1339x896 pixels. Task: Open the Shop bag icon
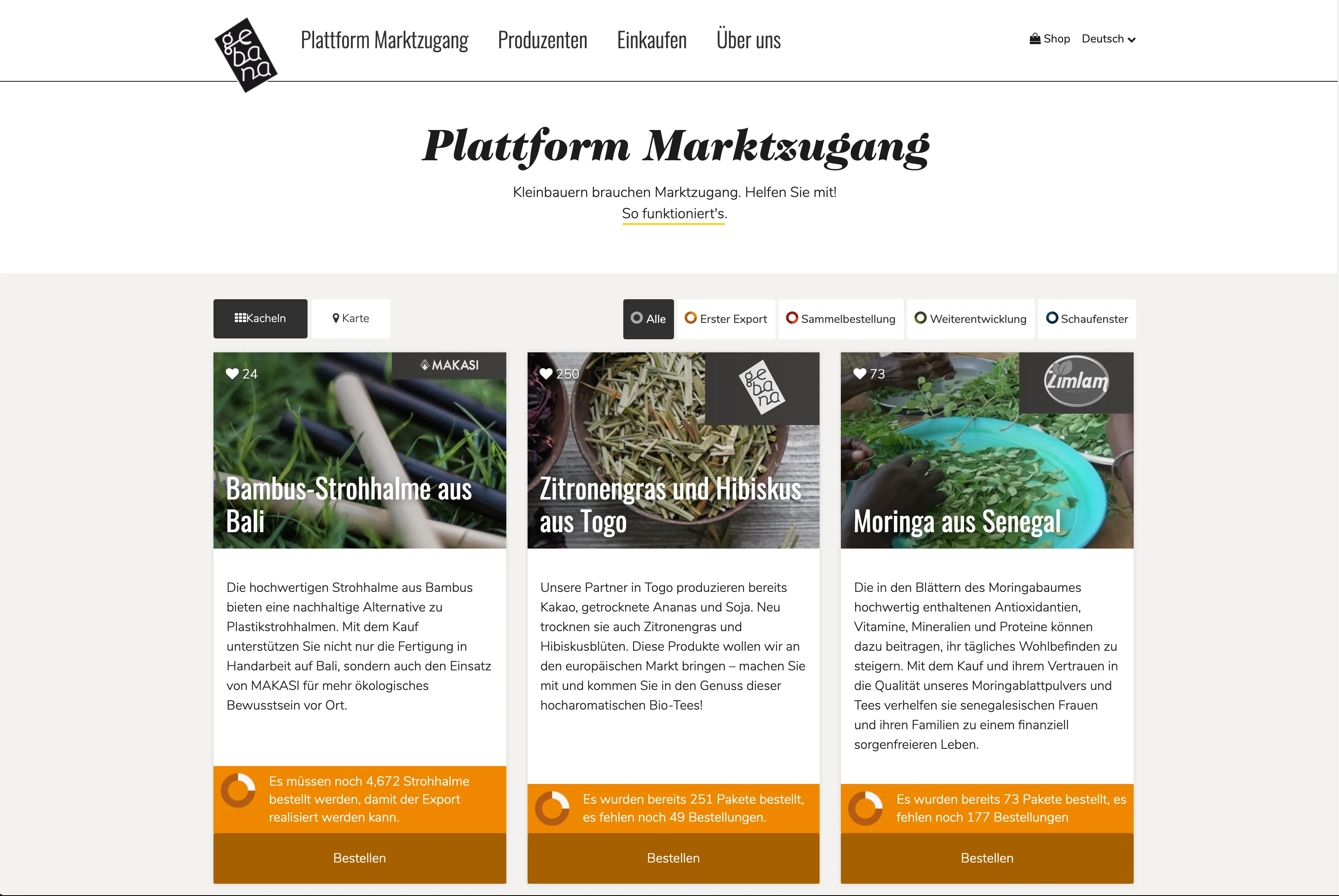click(1035, 39)
